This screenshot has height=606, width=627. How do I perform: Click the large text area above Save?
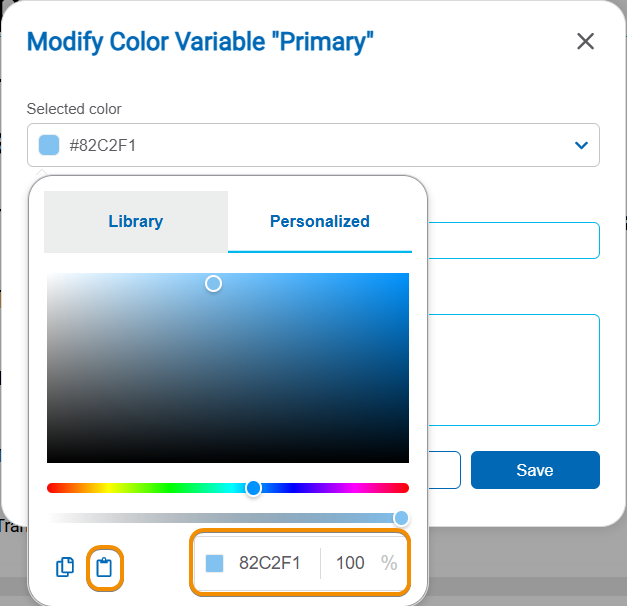[513, 370]
